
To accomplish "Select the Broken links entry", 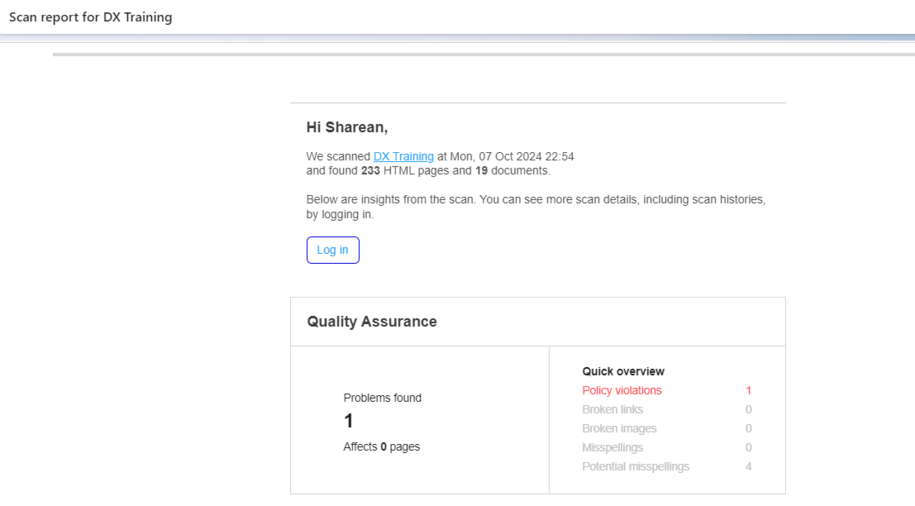I will click(612, 410).
